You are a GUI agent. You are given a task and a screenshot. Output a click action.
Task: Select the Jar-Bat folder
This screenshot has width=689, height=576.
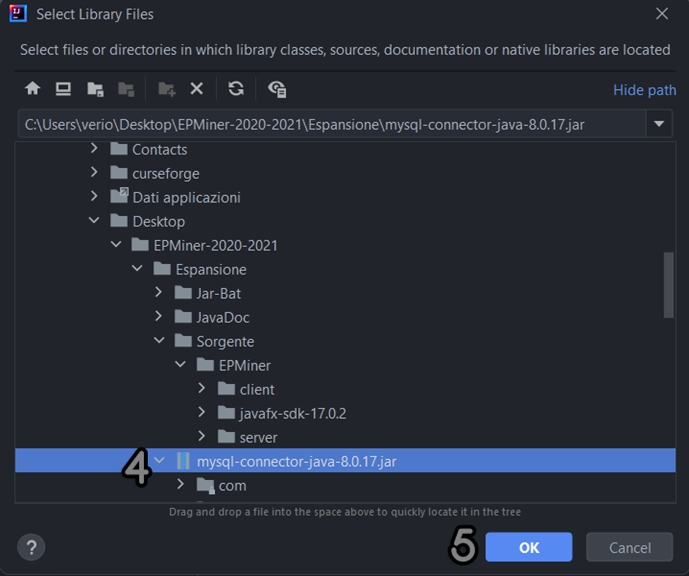[345, 293]
